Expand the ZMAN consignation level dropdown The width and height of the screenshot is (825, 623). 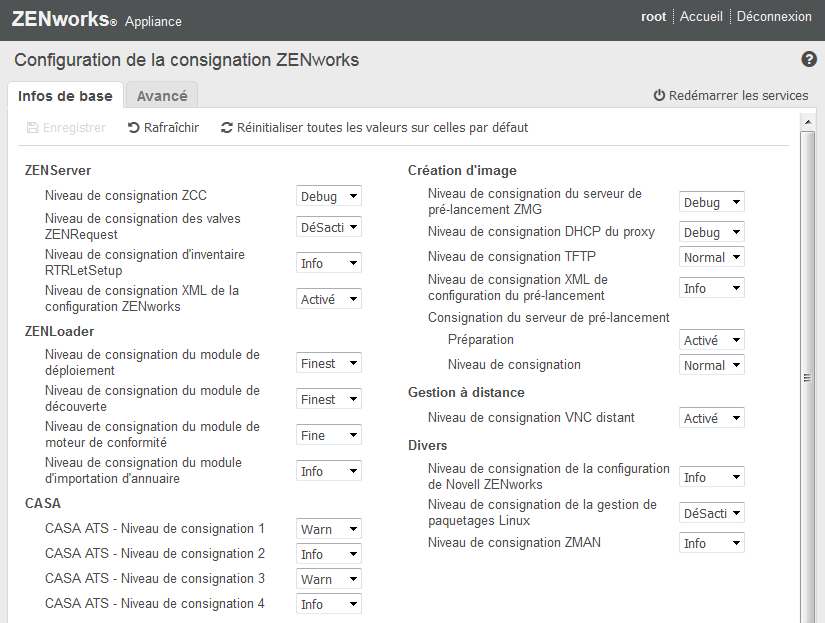click(x=711, y=544)
